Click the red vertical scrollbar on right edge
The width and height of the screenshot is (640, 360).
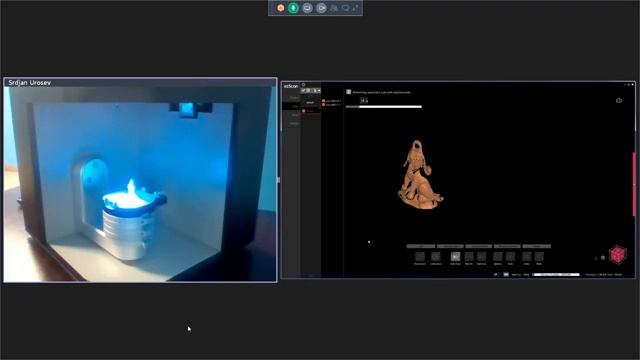click(634, 184)
